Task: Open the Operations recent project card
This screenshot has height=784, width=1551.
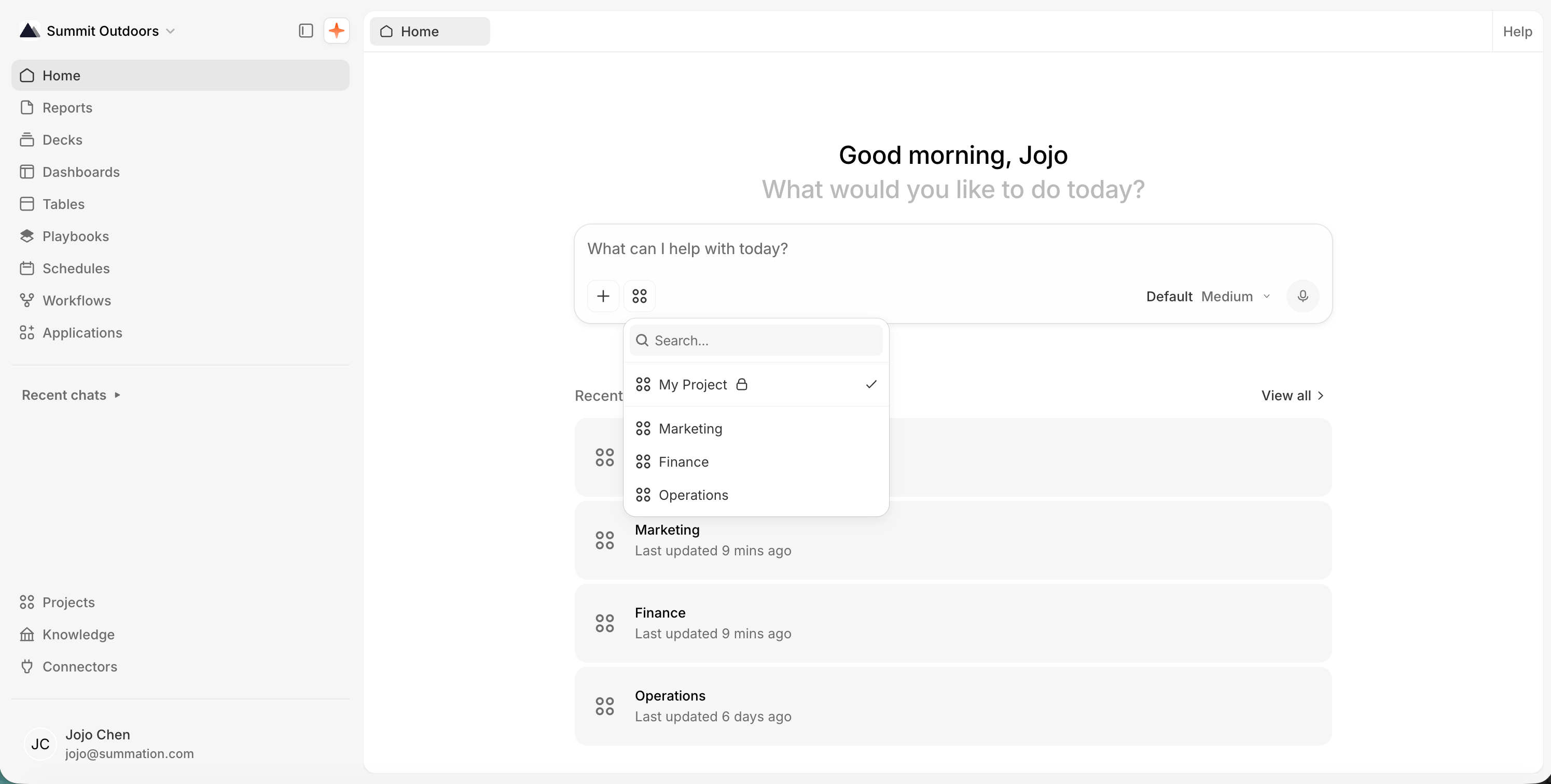Action: coord(952,706)
